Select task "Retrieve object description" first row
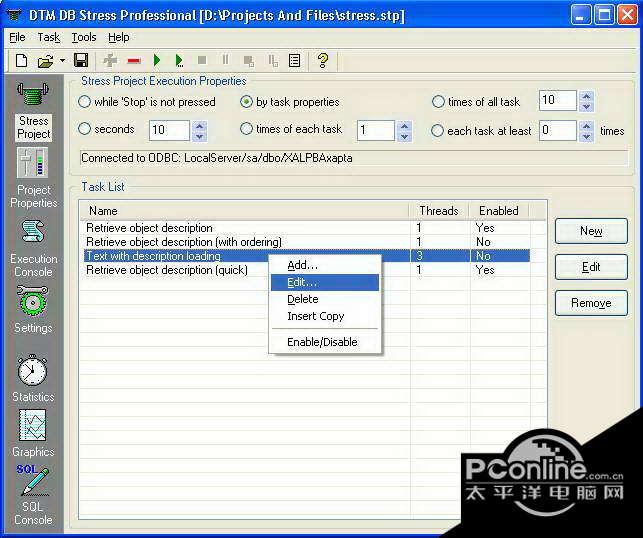Viewport: 643px width, 538px height. (307, 228)
